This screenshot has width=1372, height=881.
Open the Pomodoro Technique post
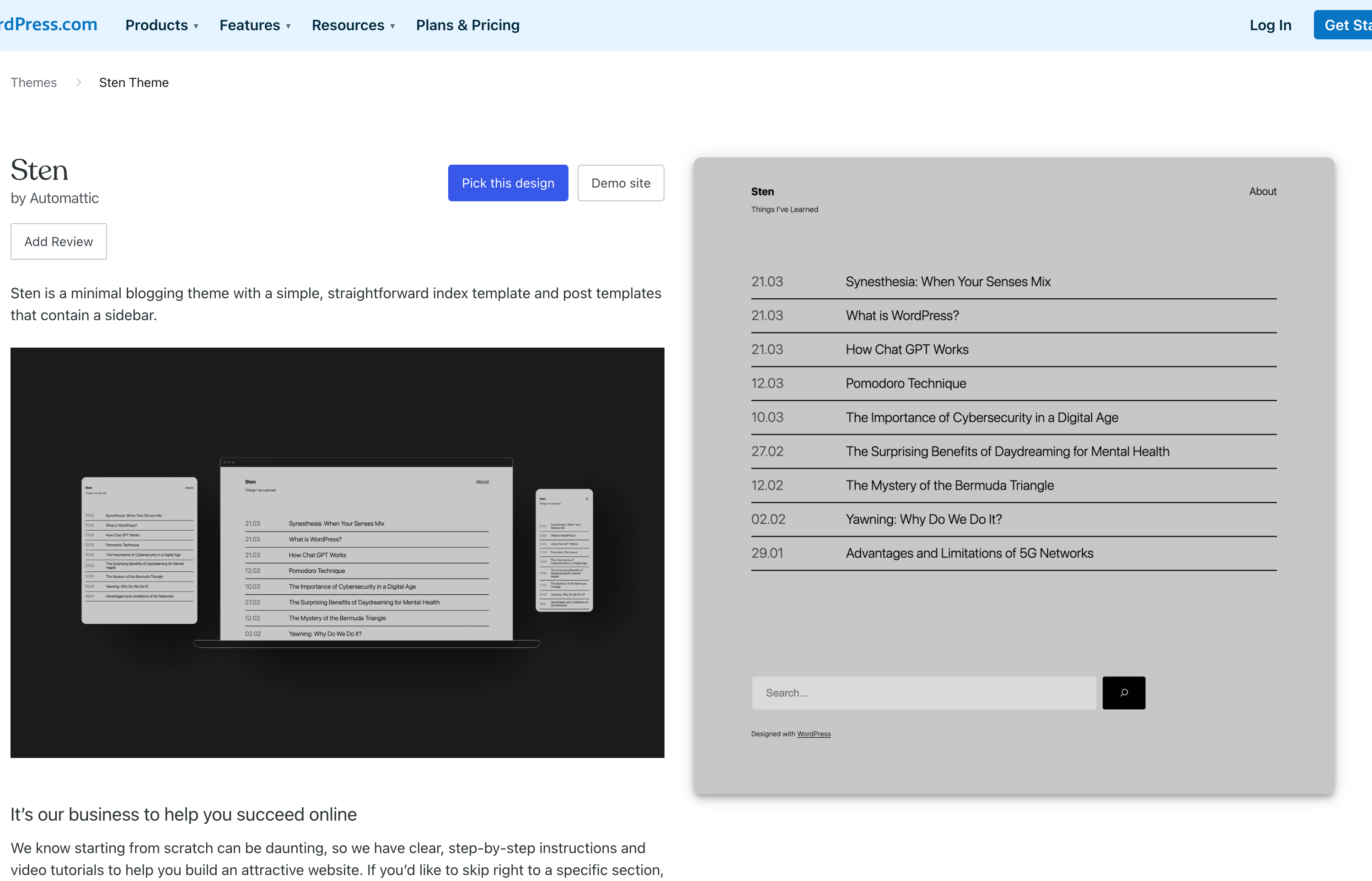pyautogui.click(x=906, y=383)
